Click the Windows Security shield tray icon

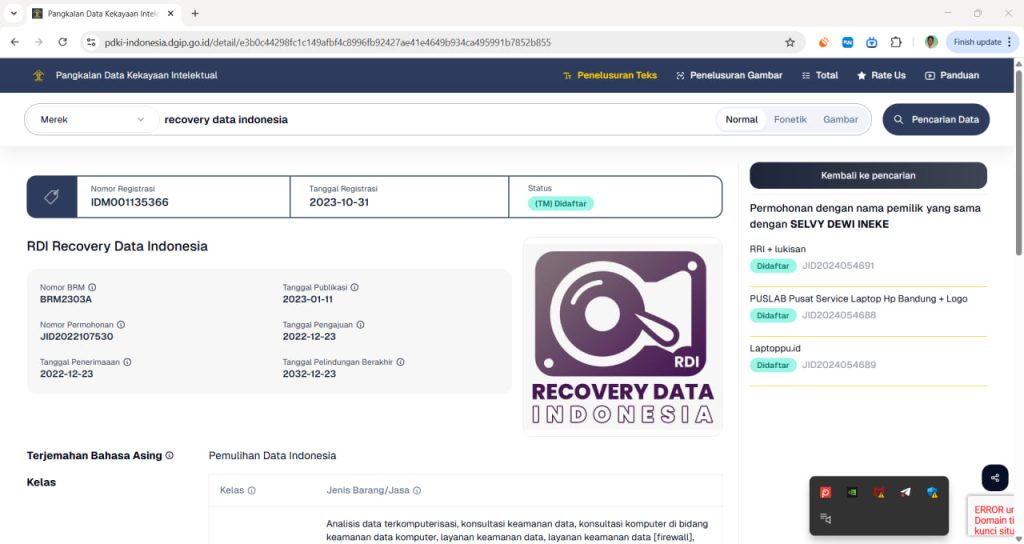933,492
